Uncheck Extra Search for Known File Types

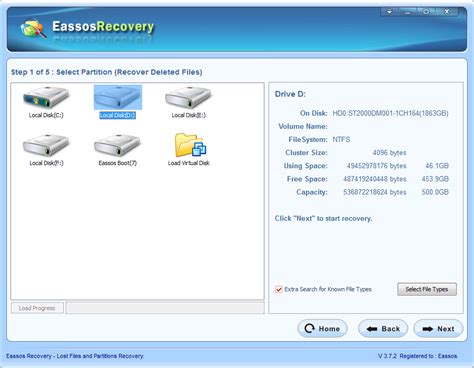tap(279, 289)
